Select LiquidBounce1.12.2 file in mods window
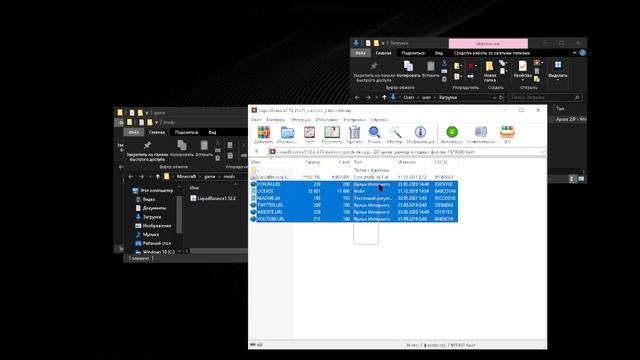640x360 pixels. tap(213, 198)
